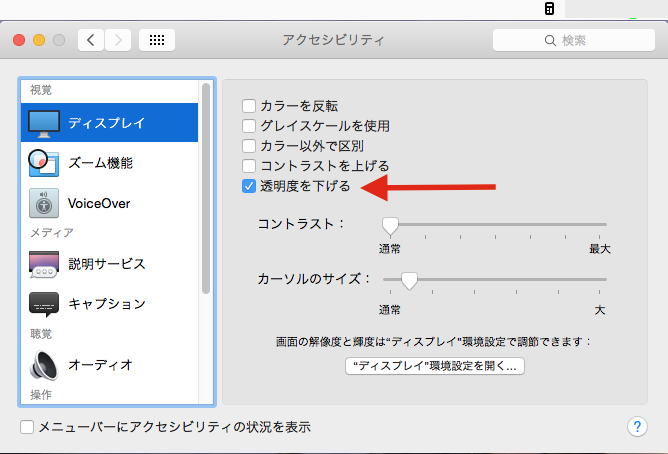Select ディスプレイ label in the sidebar
This screenshot has height=454, width=668.
click(107, 123)
